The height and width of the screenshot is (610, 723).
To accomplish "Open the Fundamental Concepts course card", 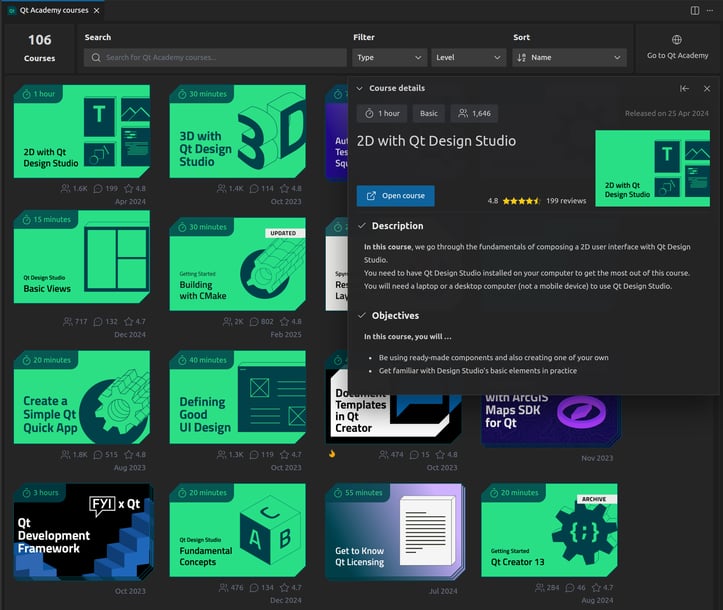I will (x=237, y=530).
